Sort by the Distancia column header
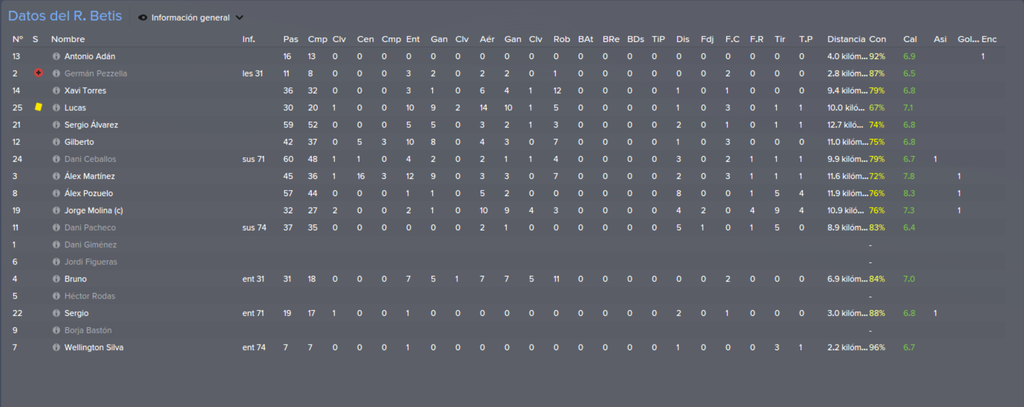This screenshot has width=1024, height=407. [x=846, y=39]
